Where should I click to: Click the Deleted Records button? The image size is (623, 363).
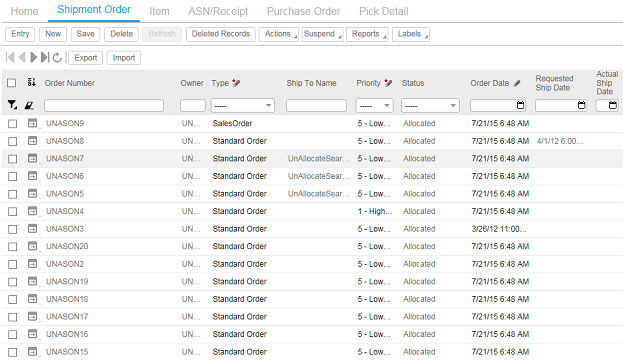tap(221, 34)
